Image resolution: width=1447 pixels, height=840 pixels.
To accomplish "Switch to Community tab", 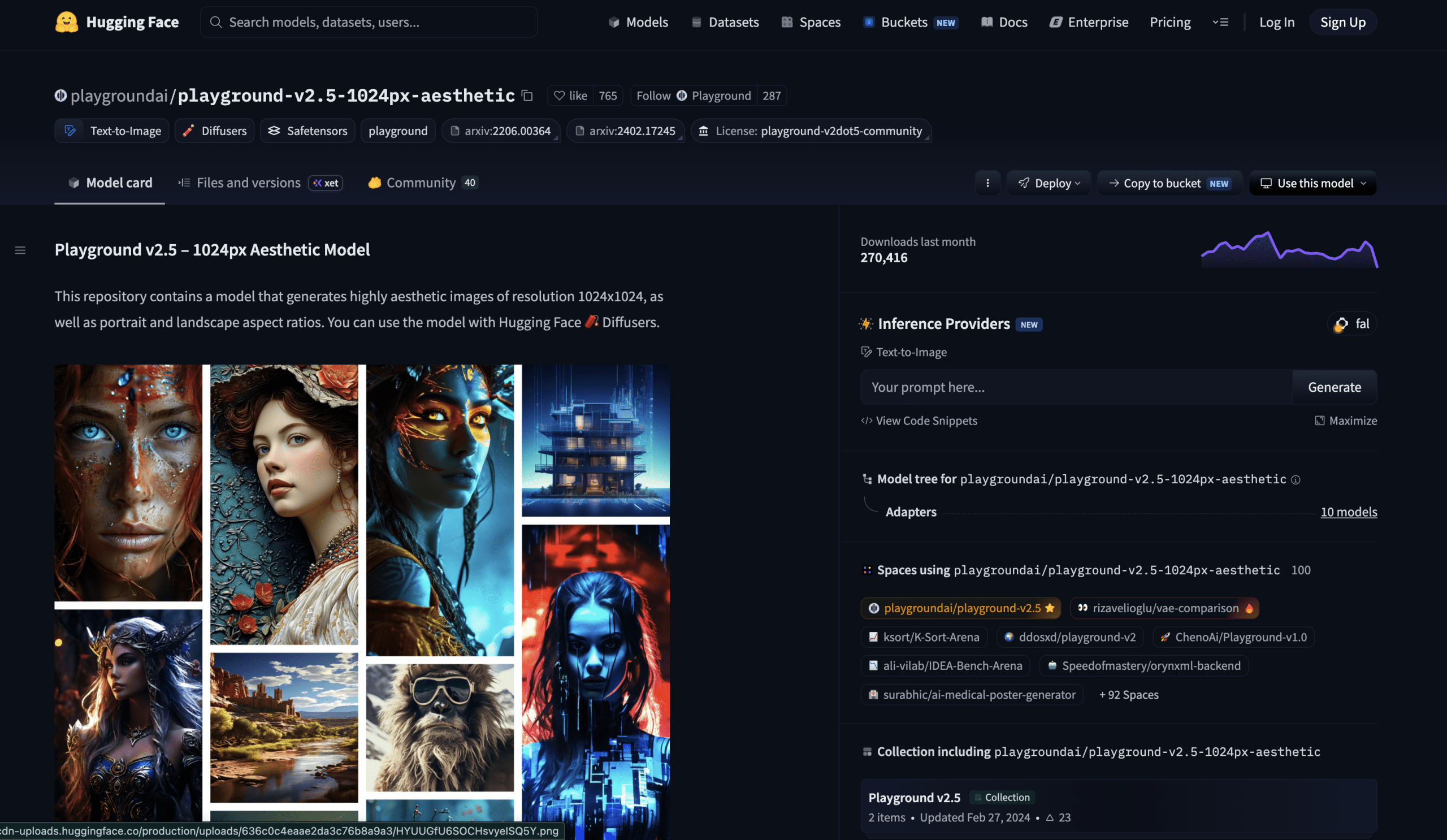I will click(423, 183).
